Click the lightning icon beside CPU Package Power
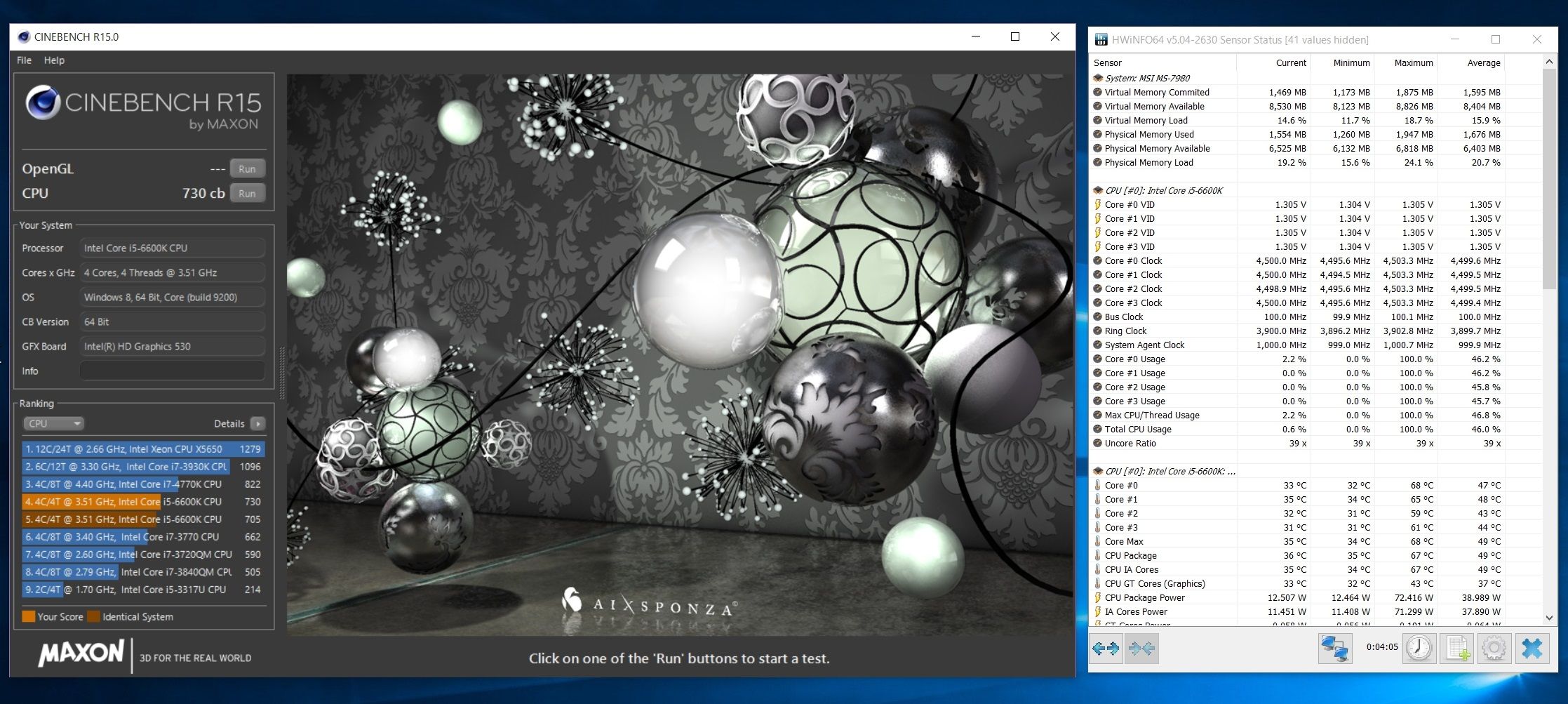 1098,597
